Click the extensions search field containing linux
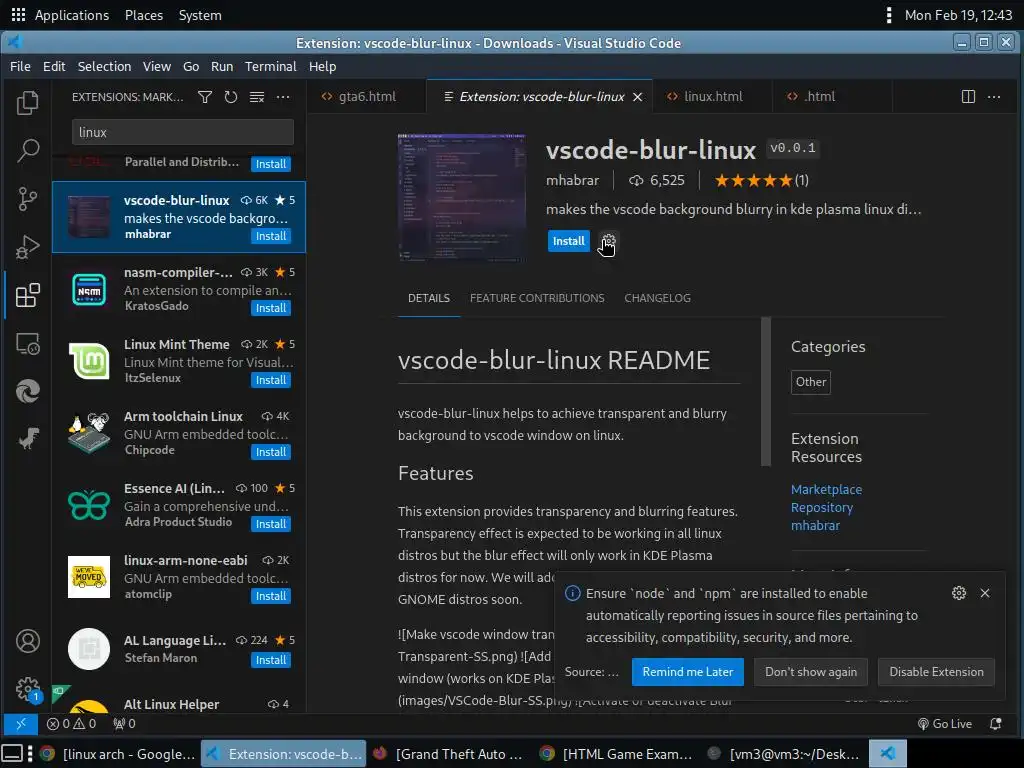Viewport: 1024px width, 768px height. pyautogui.click(x=182, y=133)
